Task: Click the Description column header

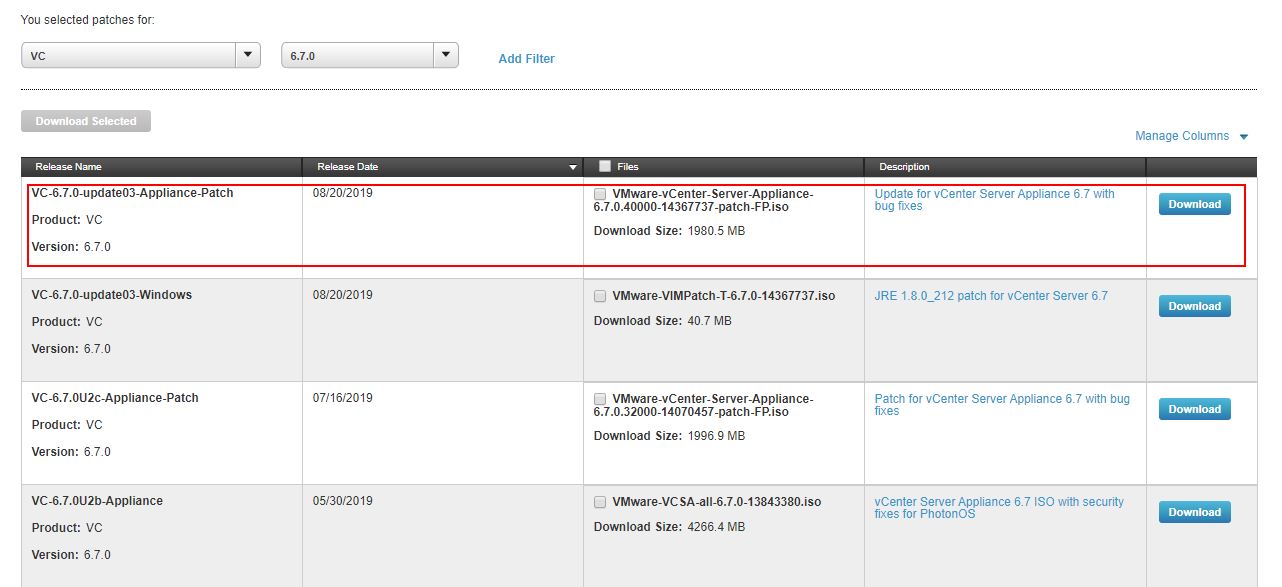Action: click(x=1005, y=167)
